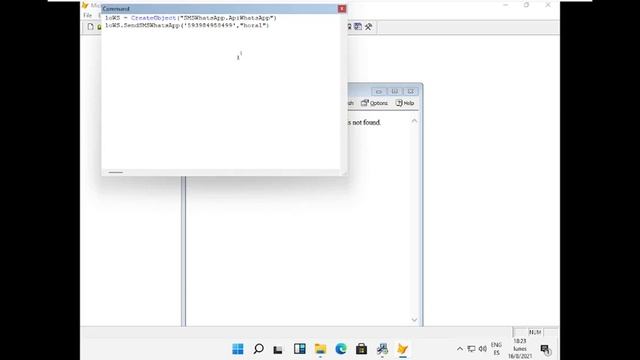This screenshot has height=360, width=640.
Task: Open the Windows Start menu
Action: coord(238,349)
